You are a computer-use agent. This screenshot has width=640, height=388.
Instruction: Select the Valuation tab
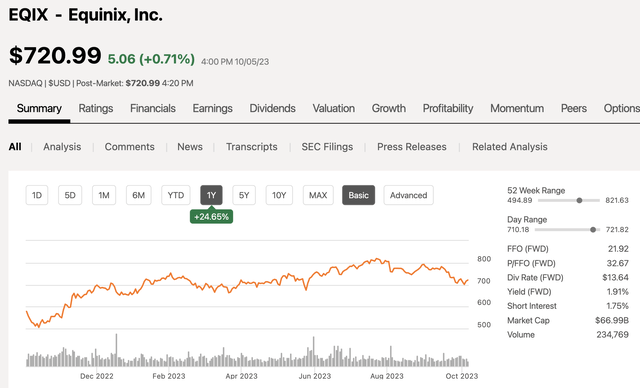coord(333,109)
